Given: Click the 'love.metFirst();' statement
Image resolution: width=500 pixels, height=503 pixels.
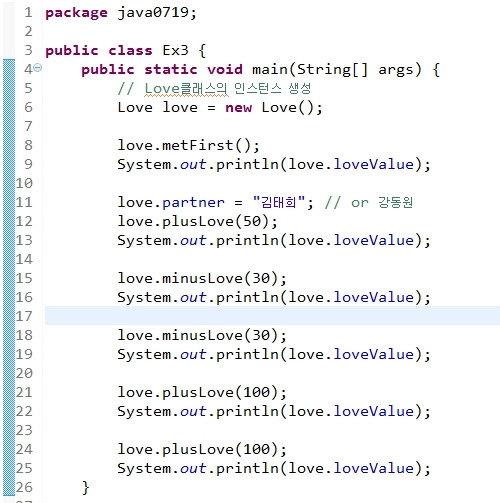Looking at the screenshot, I should [x=188, y=145].
